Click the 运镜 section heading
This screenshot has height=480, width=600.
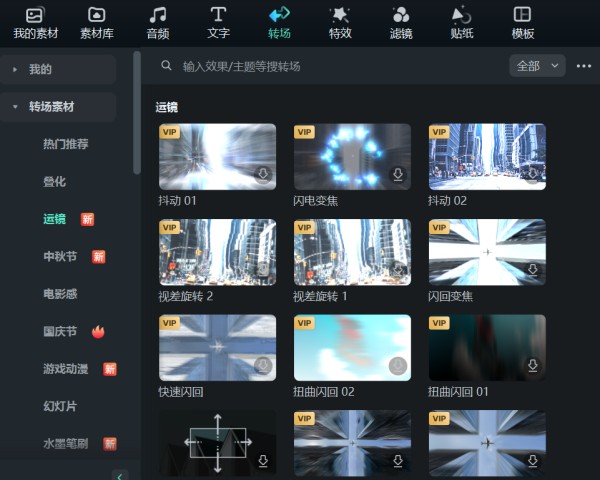(166, 107)
